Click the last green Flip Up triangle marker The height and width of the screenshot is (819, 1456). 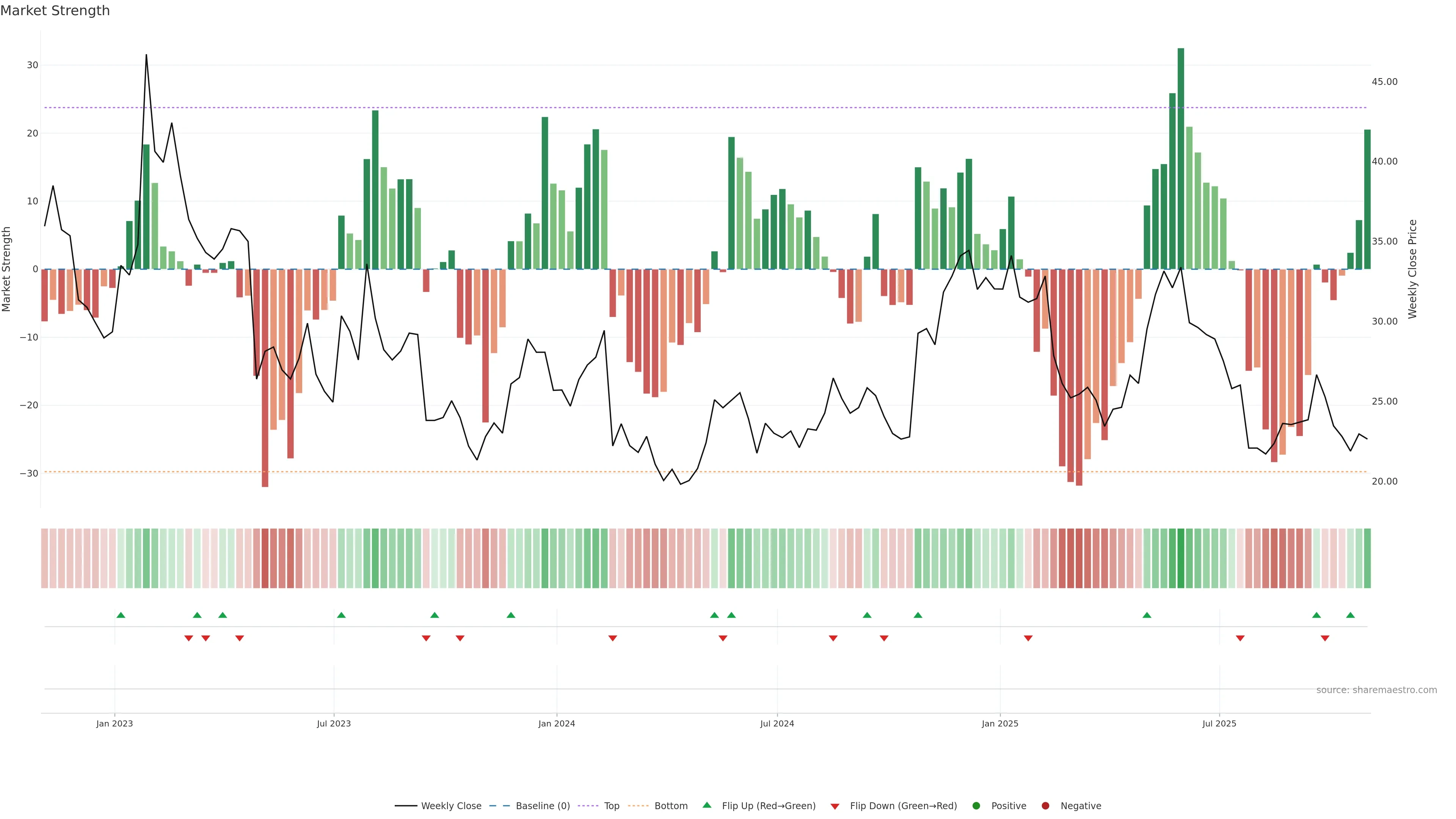1350,615
